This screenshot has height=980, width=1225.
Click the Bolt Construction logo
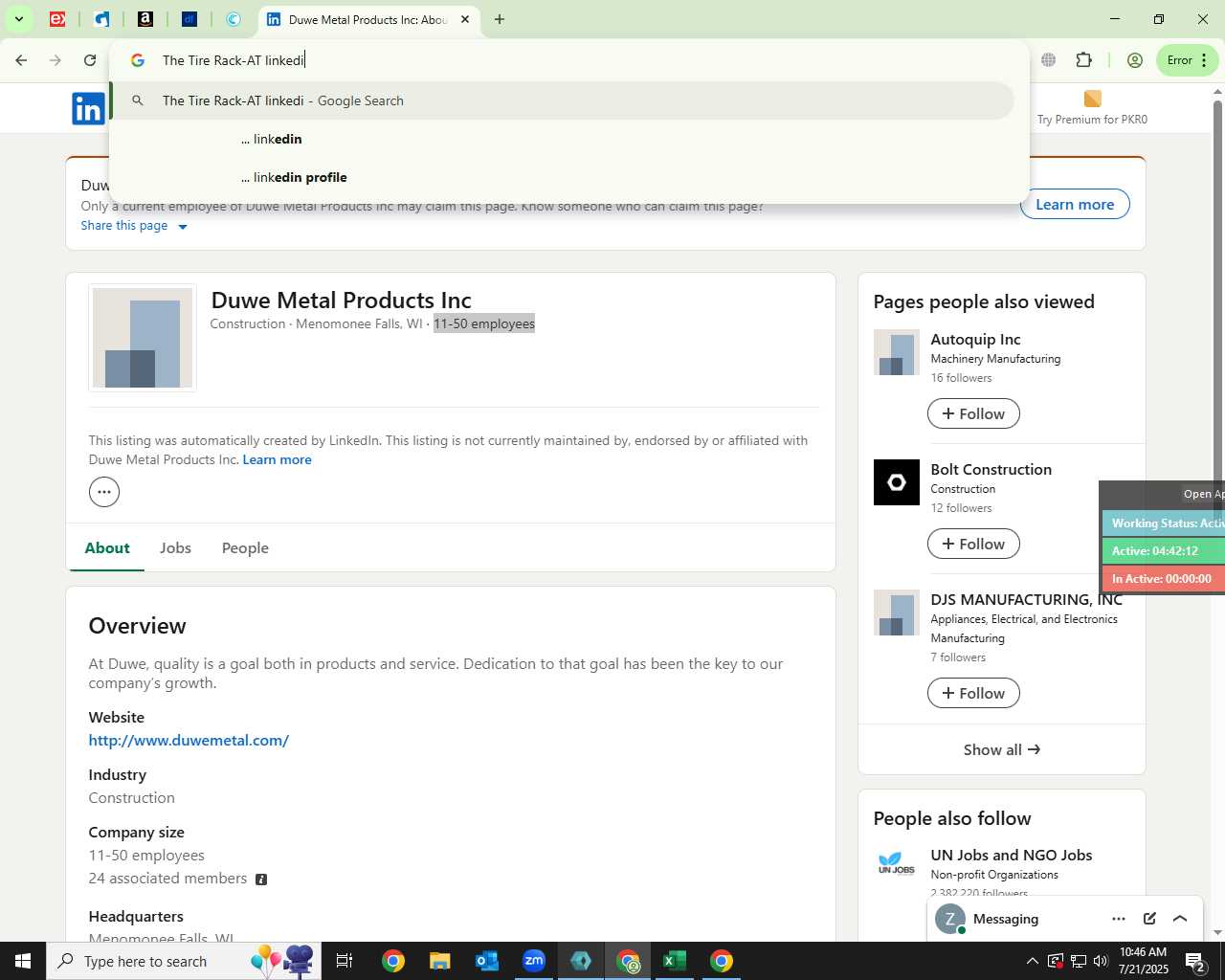pyautogui.click(x=897, y=482)
